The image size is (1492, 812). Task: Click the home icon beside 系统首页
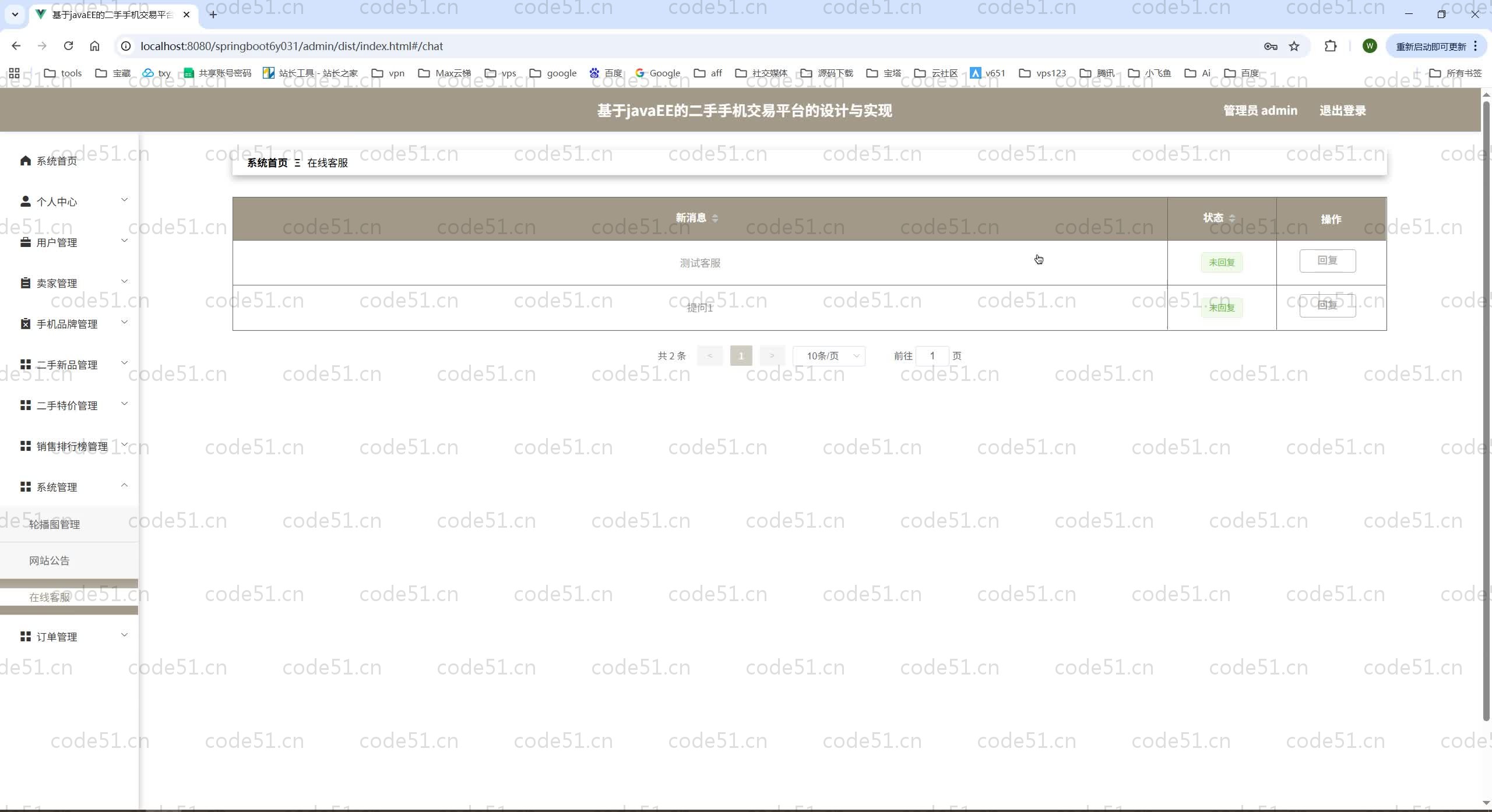[x=25, y=161]
